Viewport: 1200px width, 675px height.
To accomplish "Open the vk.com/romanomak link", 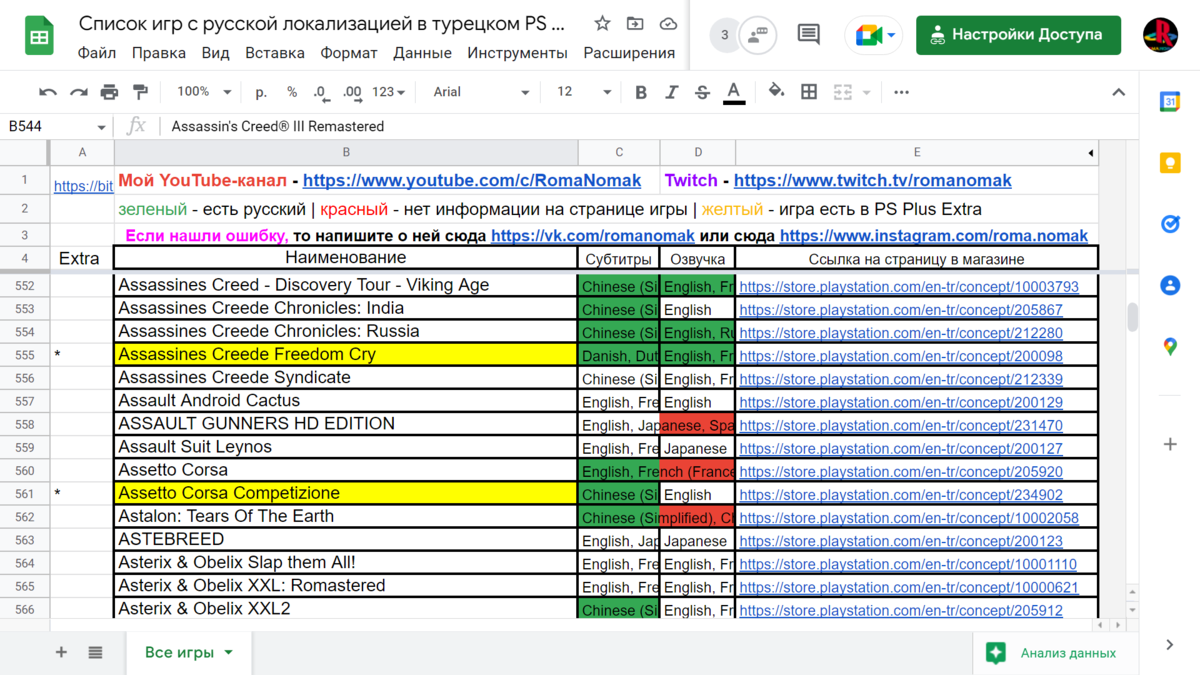I will point(593,236).
